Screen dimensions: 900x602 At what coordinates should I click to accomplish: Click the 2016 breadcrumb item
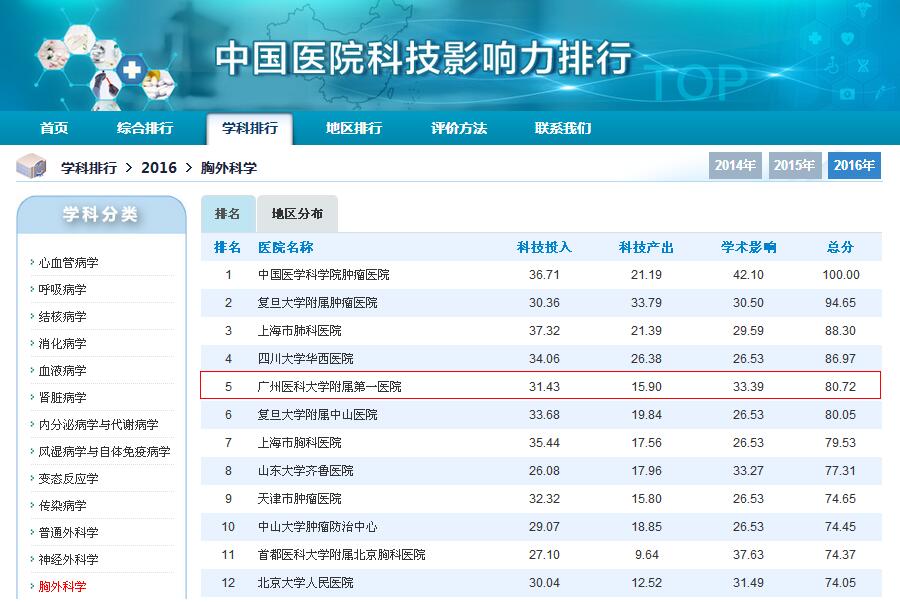pos(159,168)
